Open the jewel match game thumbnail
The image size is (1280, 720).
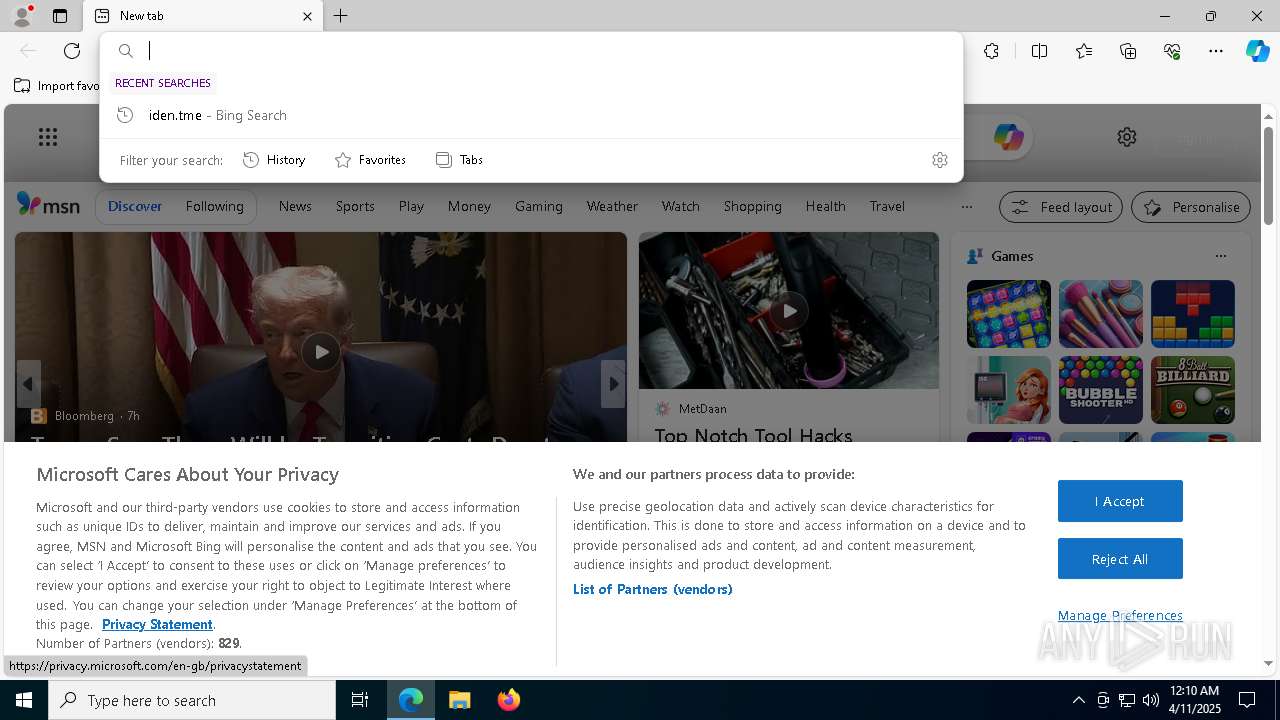point(1009,314)
